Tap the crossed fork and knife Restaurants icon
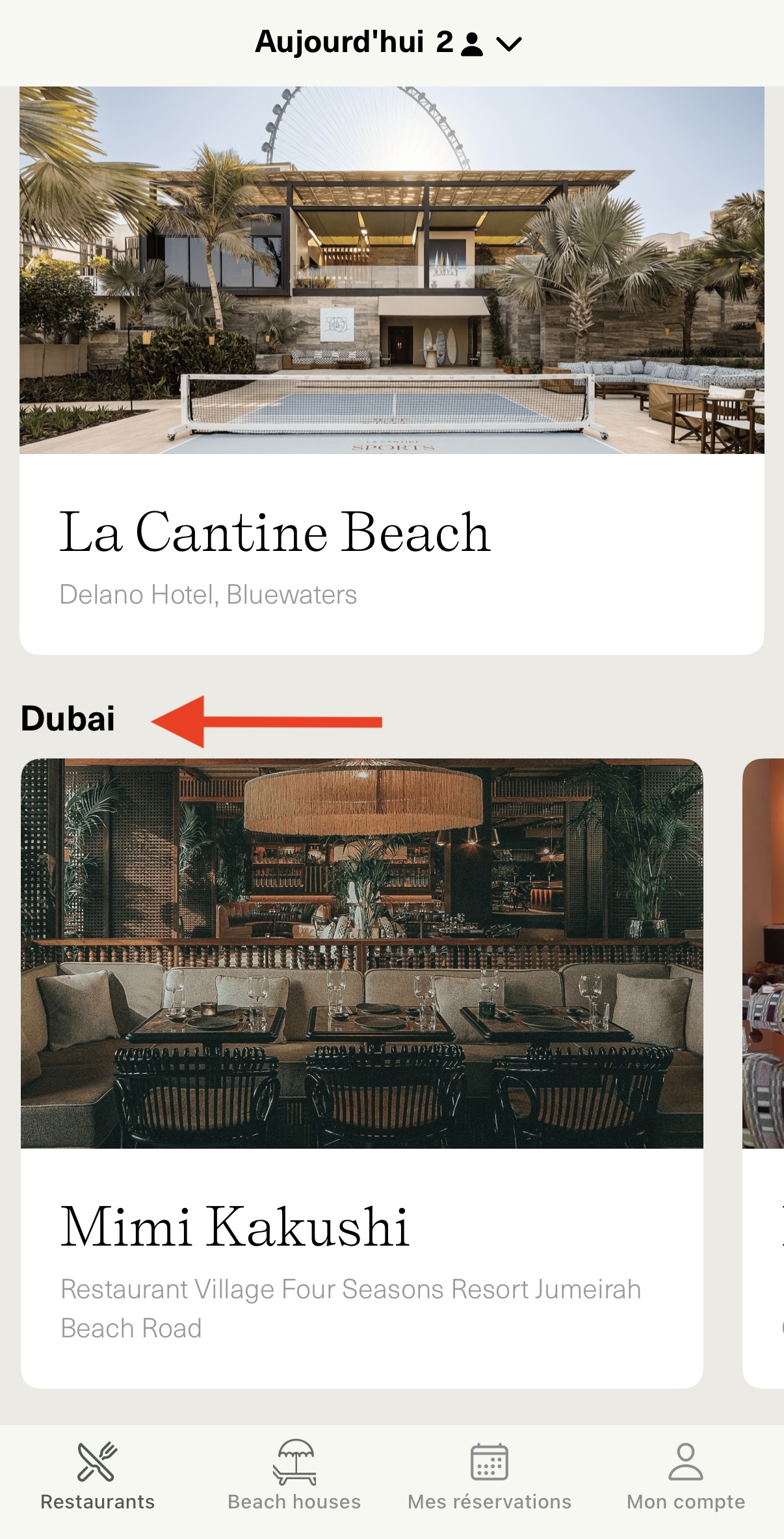 (x=97, y=1461)
